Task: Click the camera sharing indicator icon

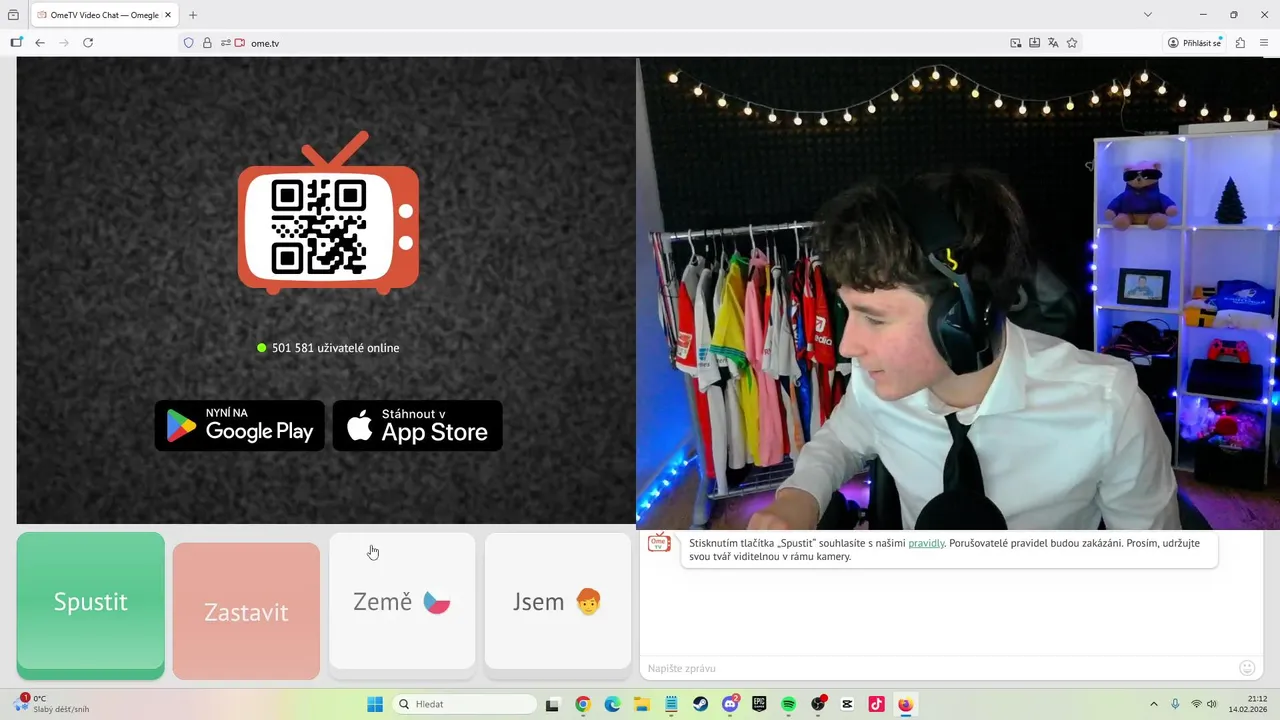Action: [240, 43]
